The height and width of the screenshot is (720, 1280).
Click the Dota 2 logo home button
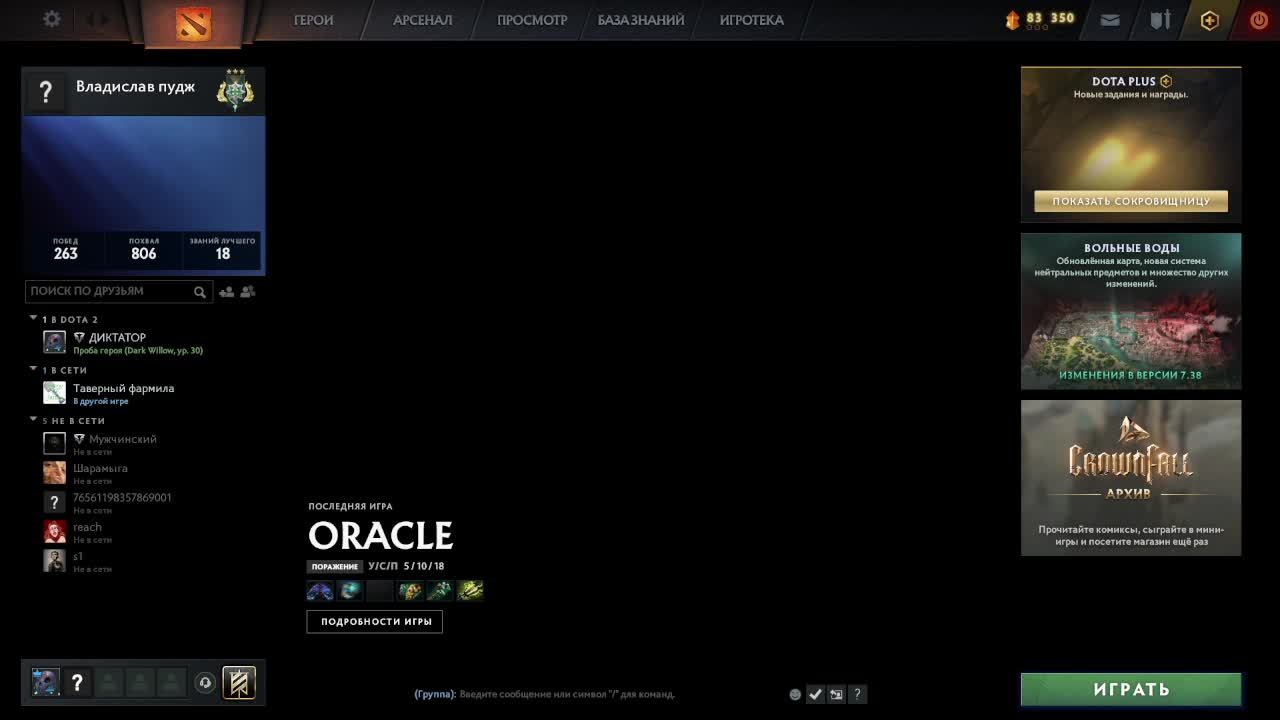tap(193, 22)
